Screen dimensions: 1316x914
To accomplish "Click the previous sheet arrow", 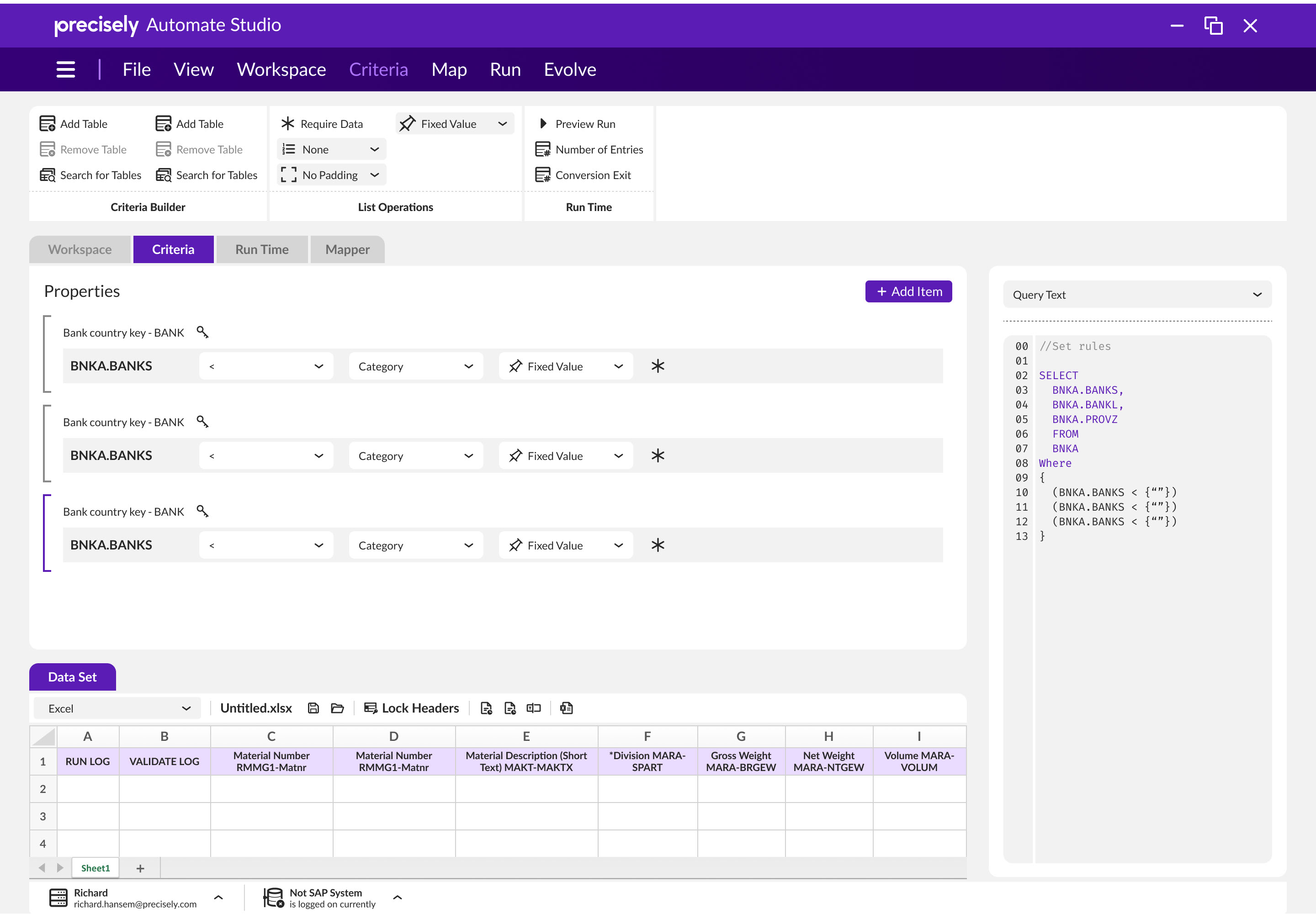I will pyautogui.click(x=42, y=867).
